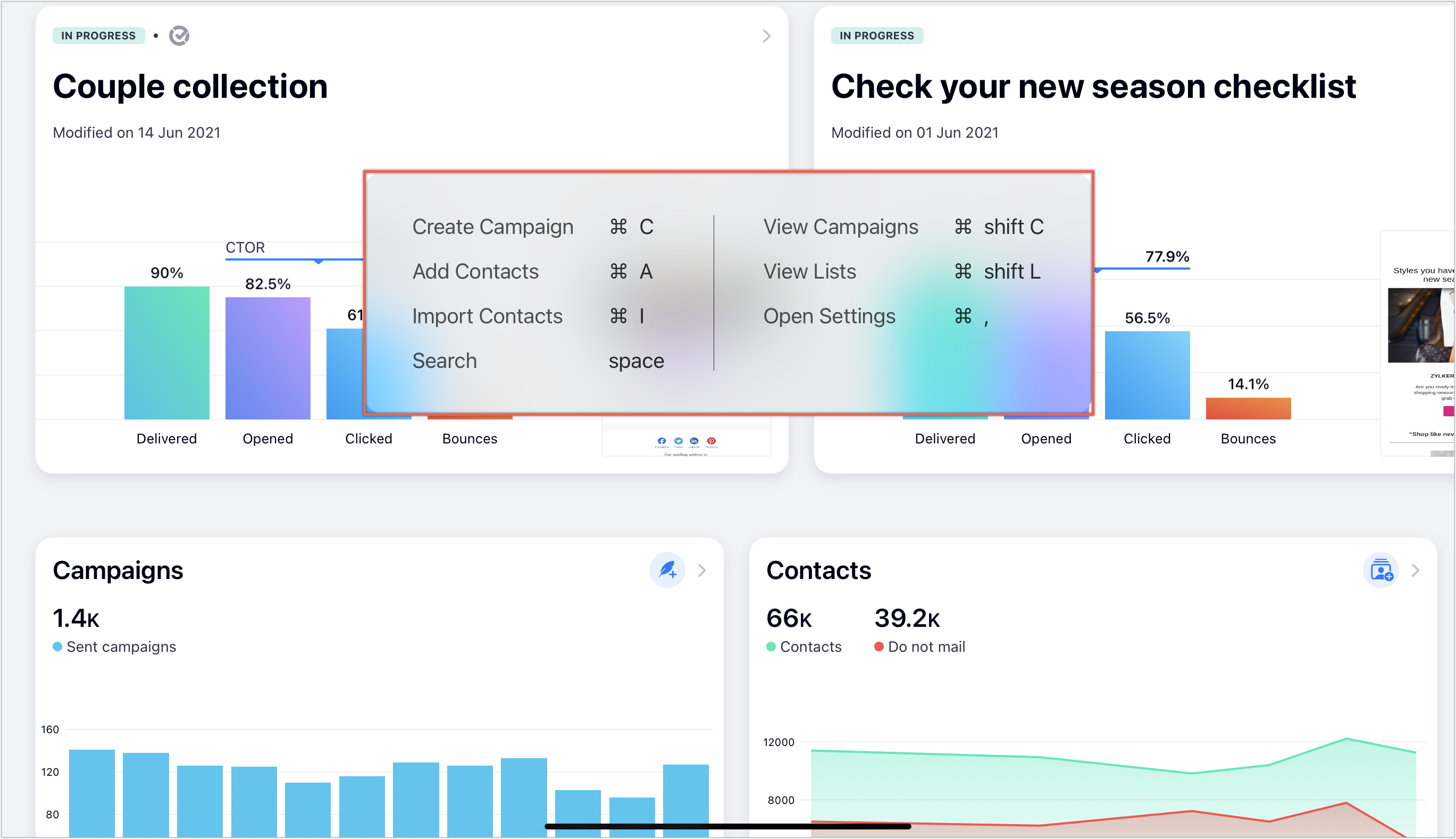This screenshot has width=1456, height=839.
Task: Click the Opened 82.5% purple bar
Action: 267,358
